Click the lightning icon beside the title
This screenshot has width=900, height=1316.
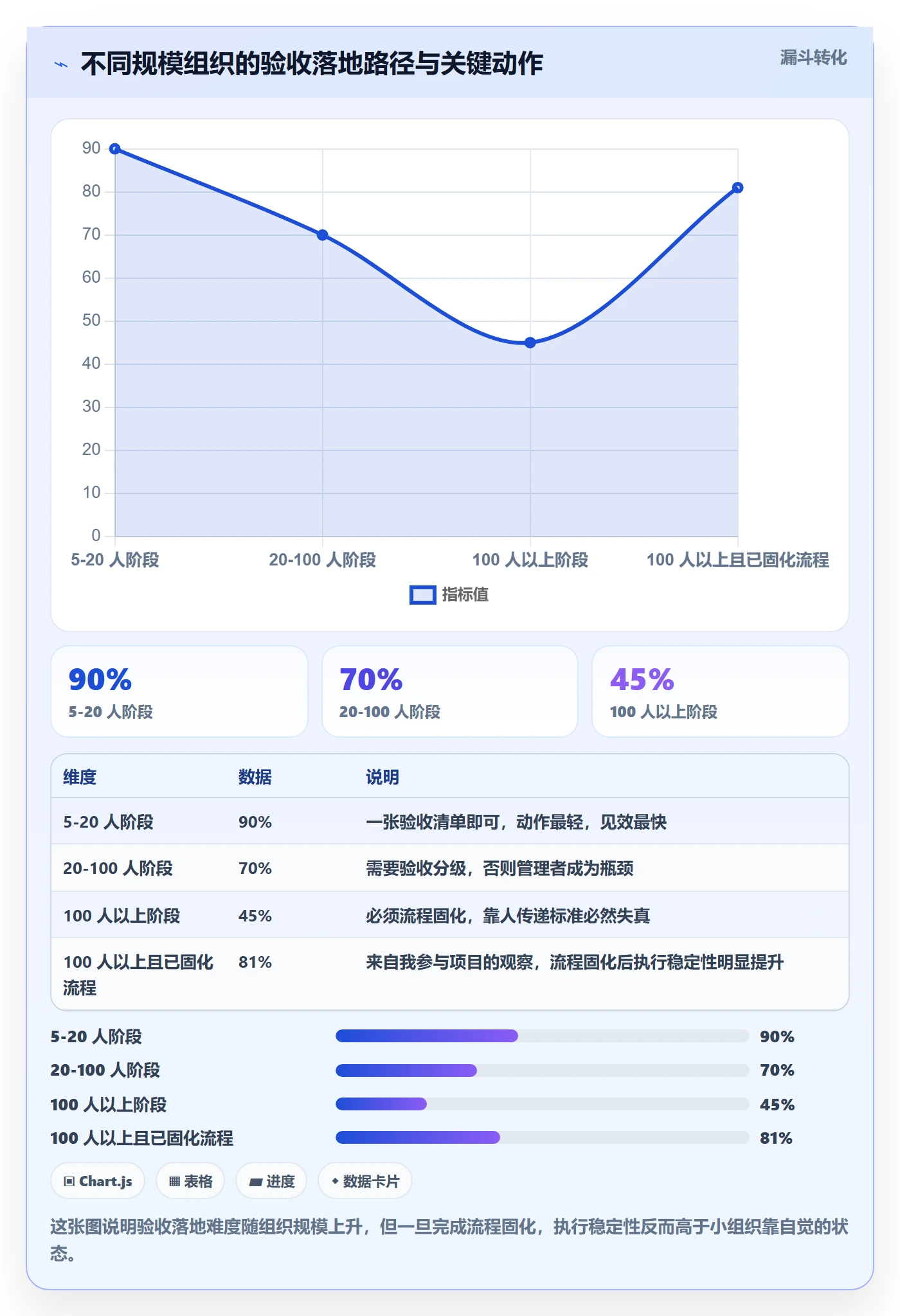pyautogui.click(x=61, y=64)
